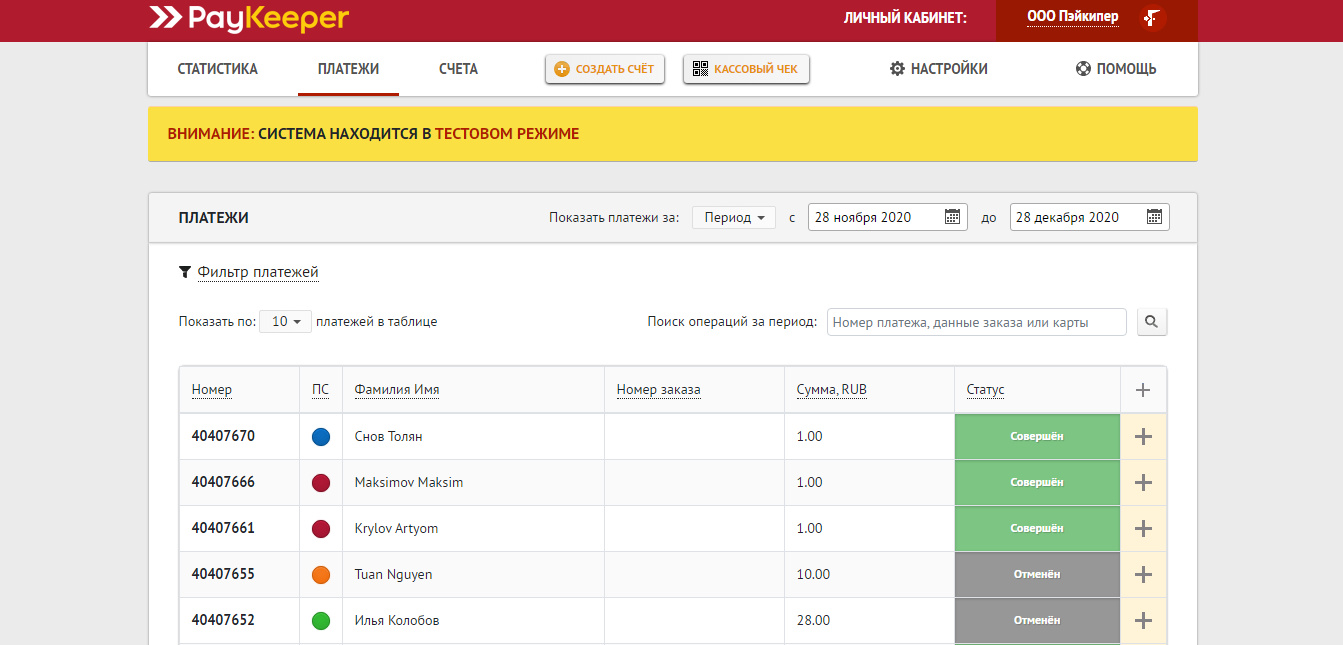Expand payment 40407661 row with plus
Image resolution: width=1343 pixels, height=645 pixels.
point(1144,528)
